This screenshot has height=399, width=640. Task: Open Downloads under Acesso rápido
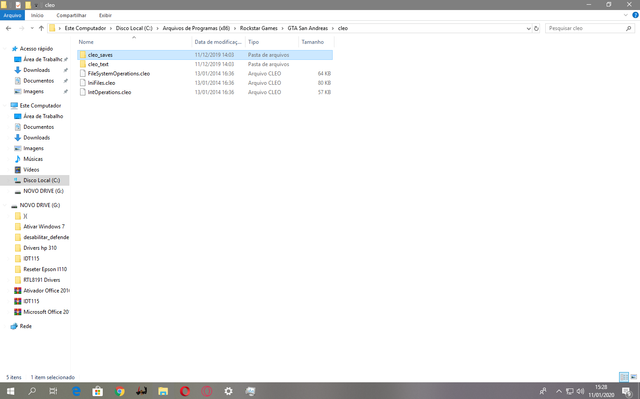click(x=36, y=70)
